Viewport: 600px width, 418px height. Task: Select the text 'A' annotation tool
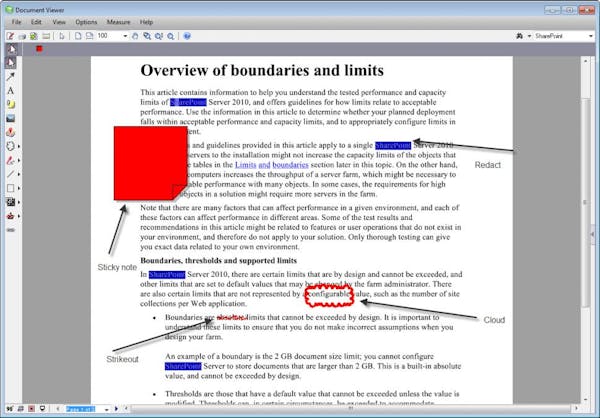(x=11, y=90)
